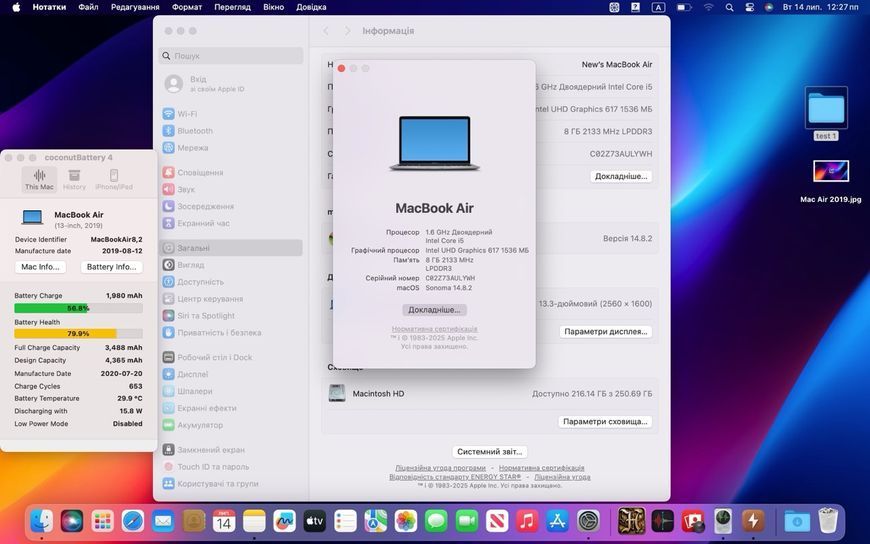Open the Apple menu
Viewport: 870px width, 544px height.
[x=16, y=7]
